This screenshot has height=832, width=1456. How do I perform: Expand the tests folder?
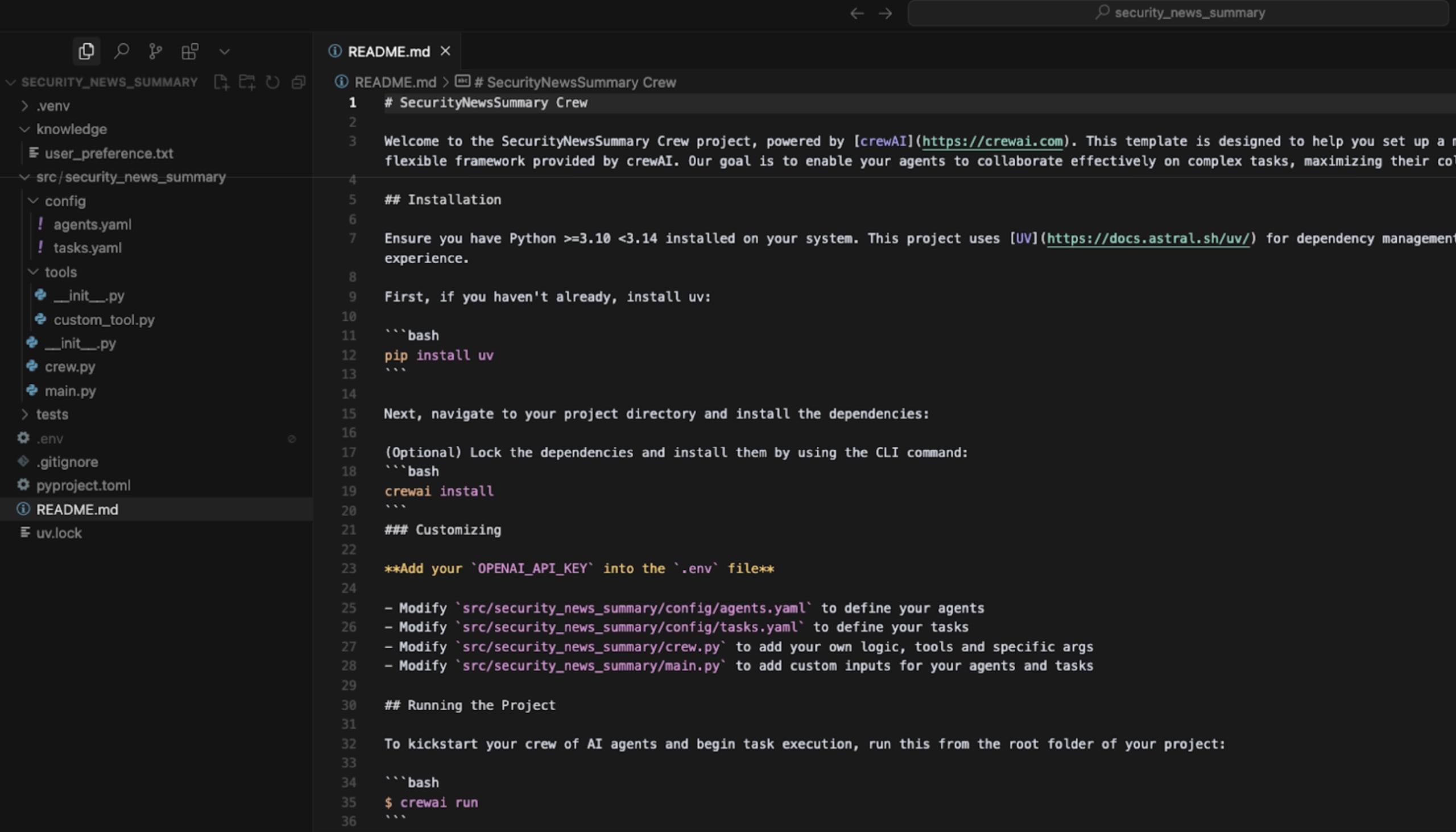pos(52,414)
